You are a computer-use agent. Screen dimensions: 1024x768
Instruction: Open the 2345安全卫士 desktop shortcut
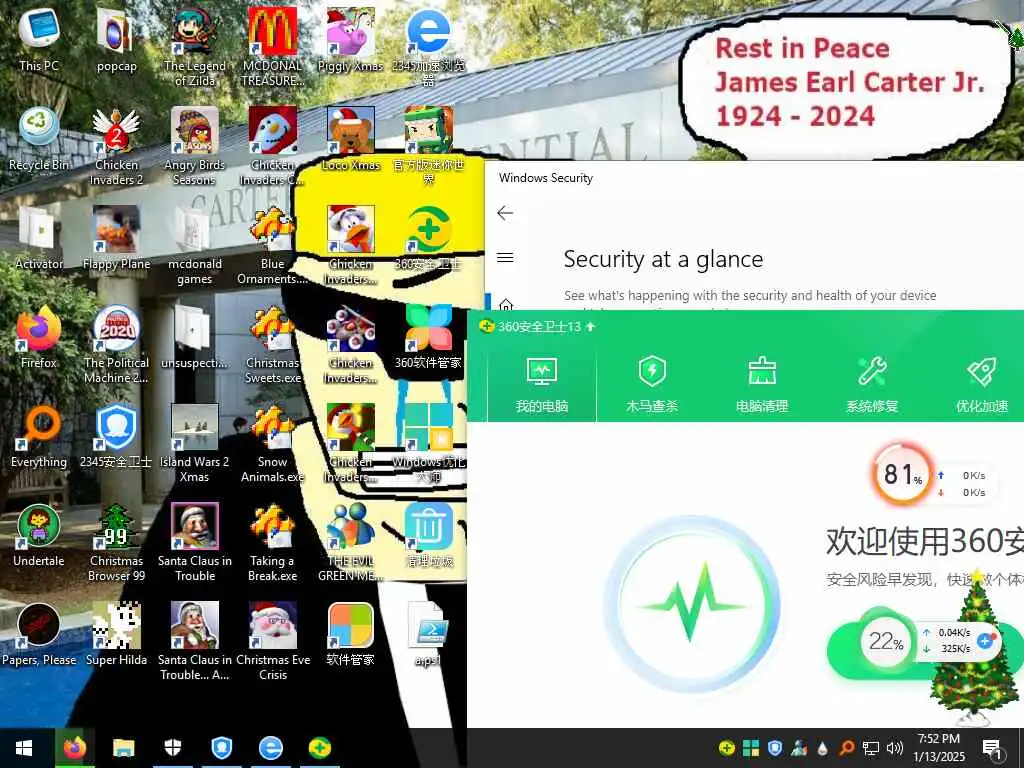click(x=116, y=436)
